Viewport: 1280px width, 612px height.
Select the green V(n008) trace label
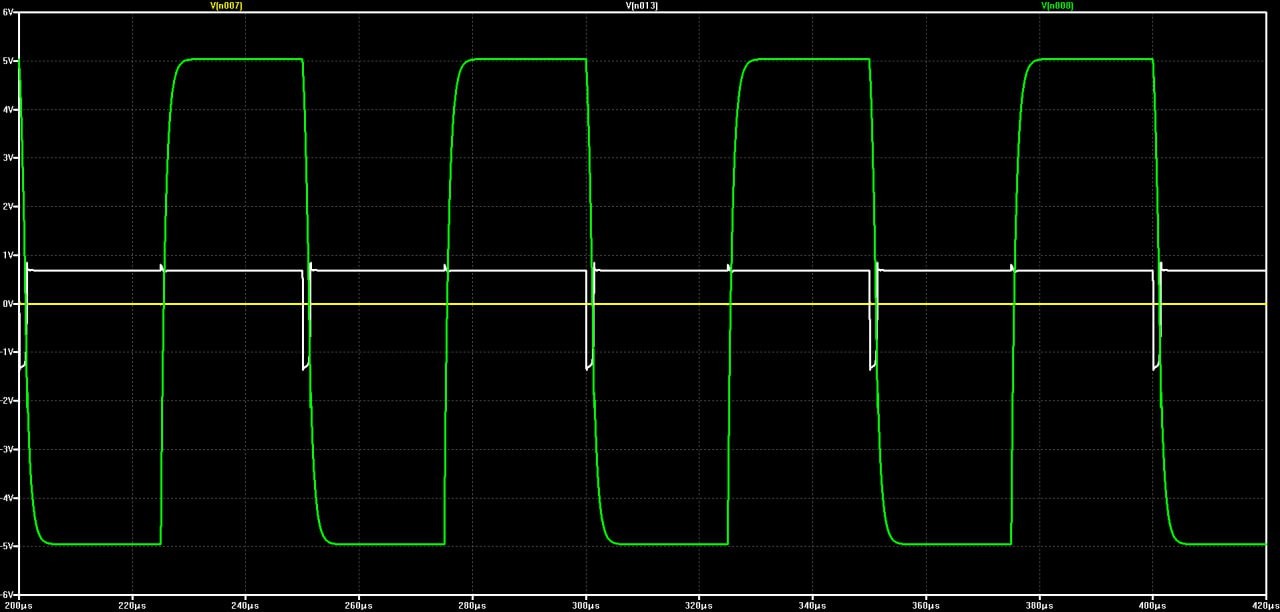[1058, 6]
